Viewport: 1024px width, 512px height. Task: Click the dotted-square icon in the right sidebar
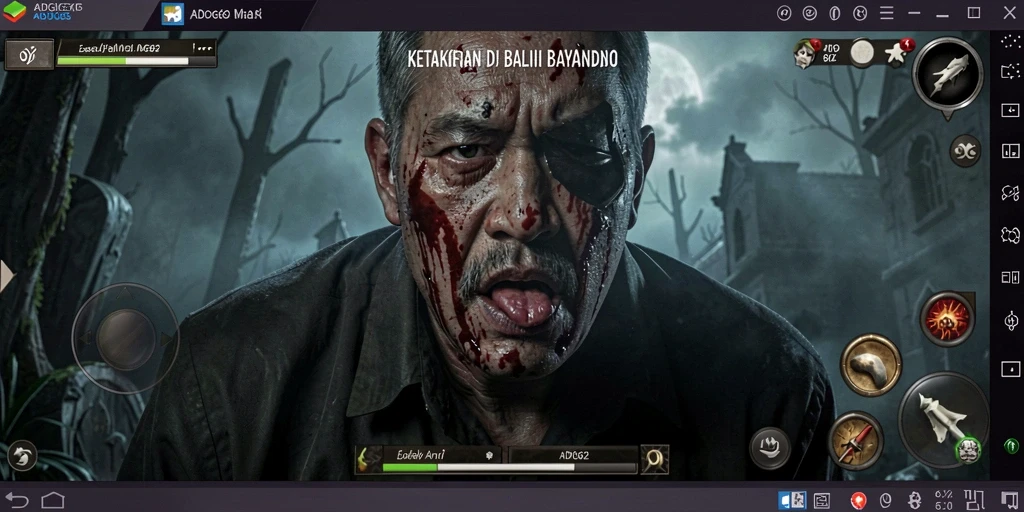point(1010,70)
